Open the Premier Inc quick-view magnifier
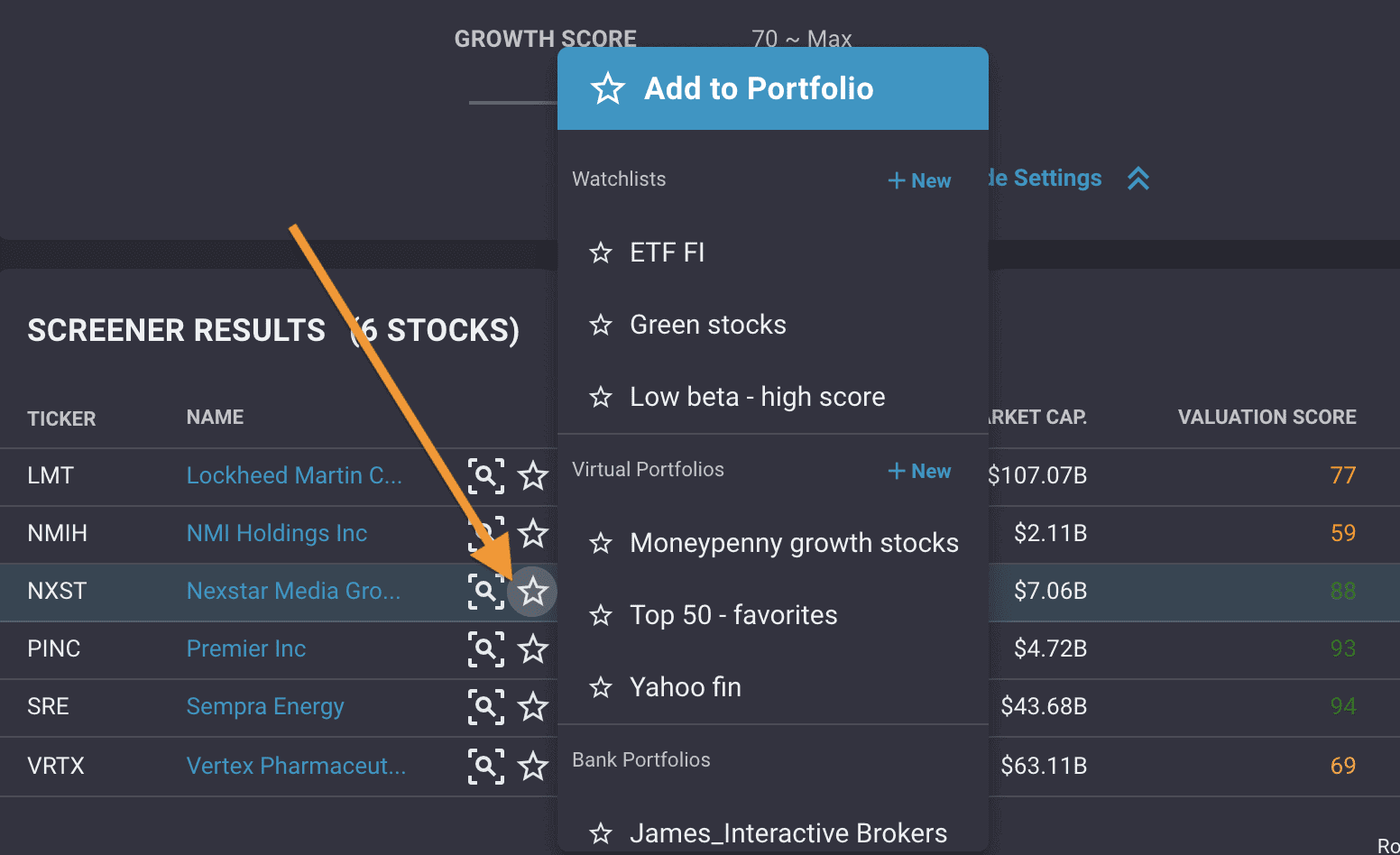 point(486,649)
